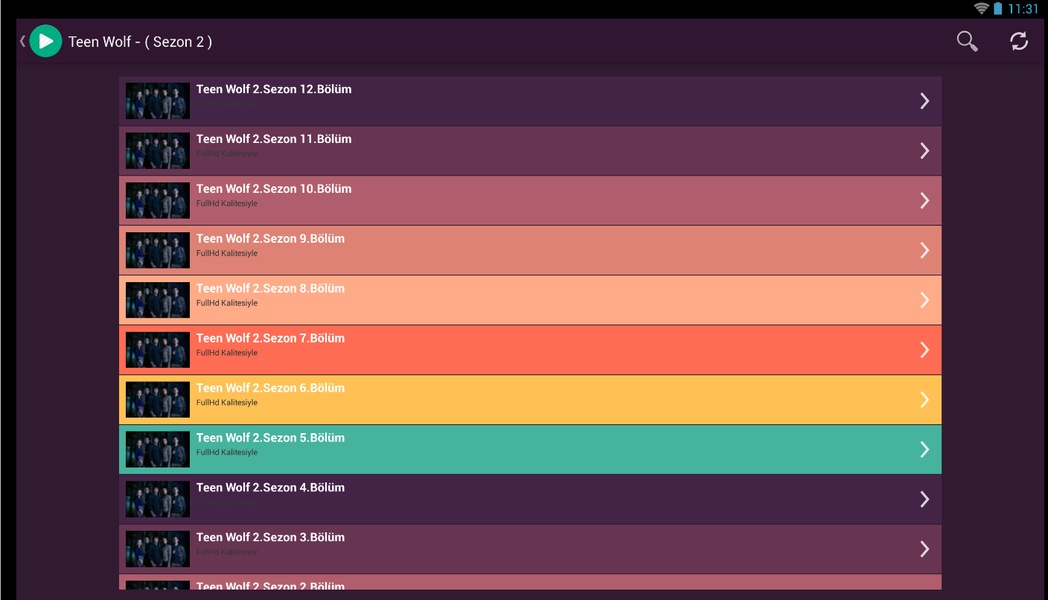
Task: Open search with the magnifier icon
Action: coord(966,41)
